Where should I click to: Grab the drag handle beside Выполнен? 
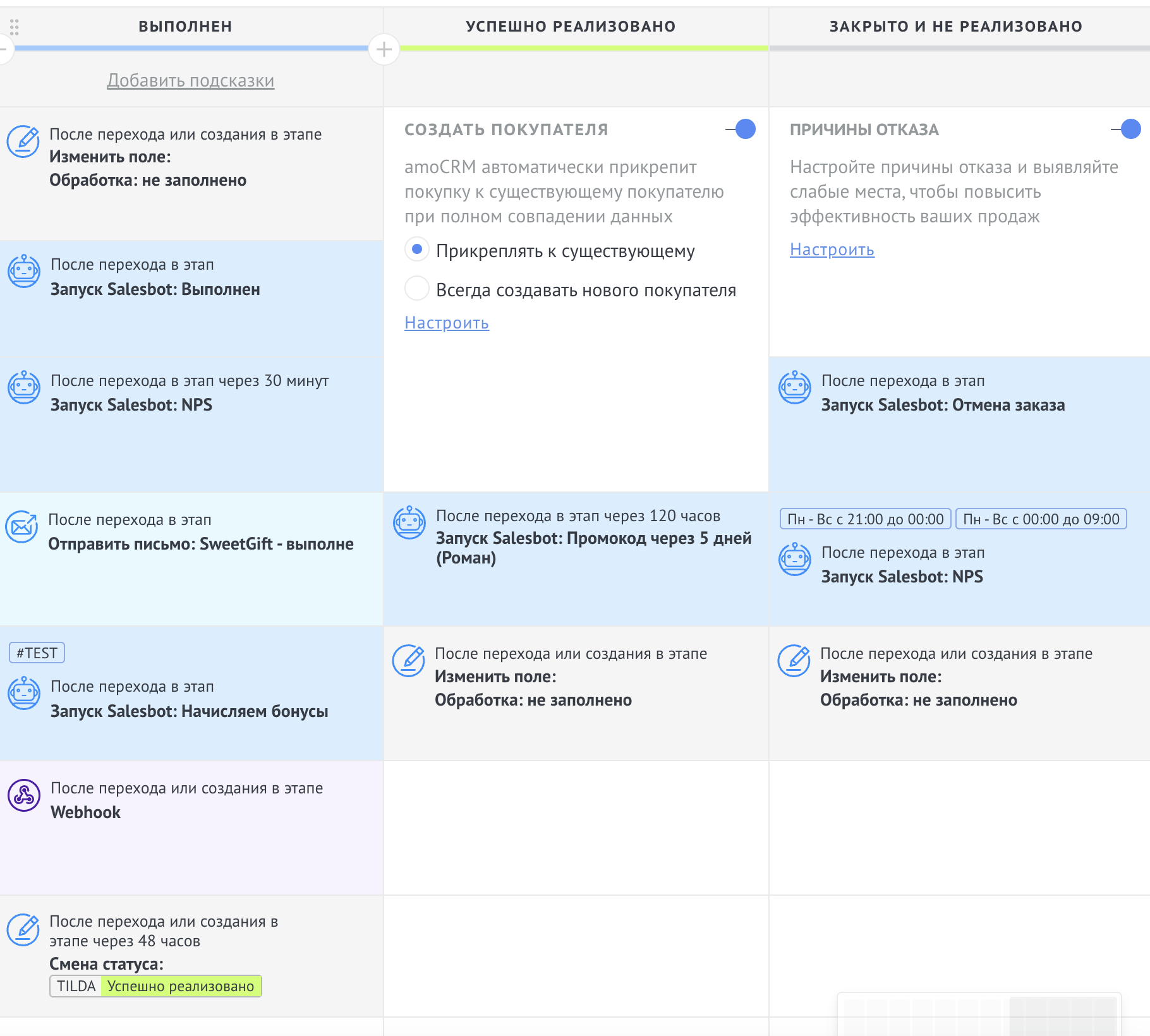(x=14, y=27)
